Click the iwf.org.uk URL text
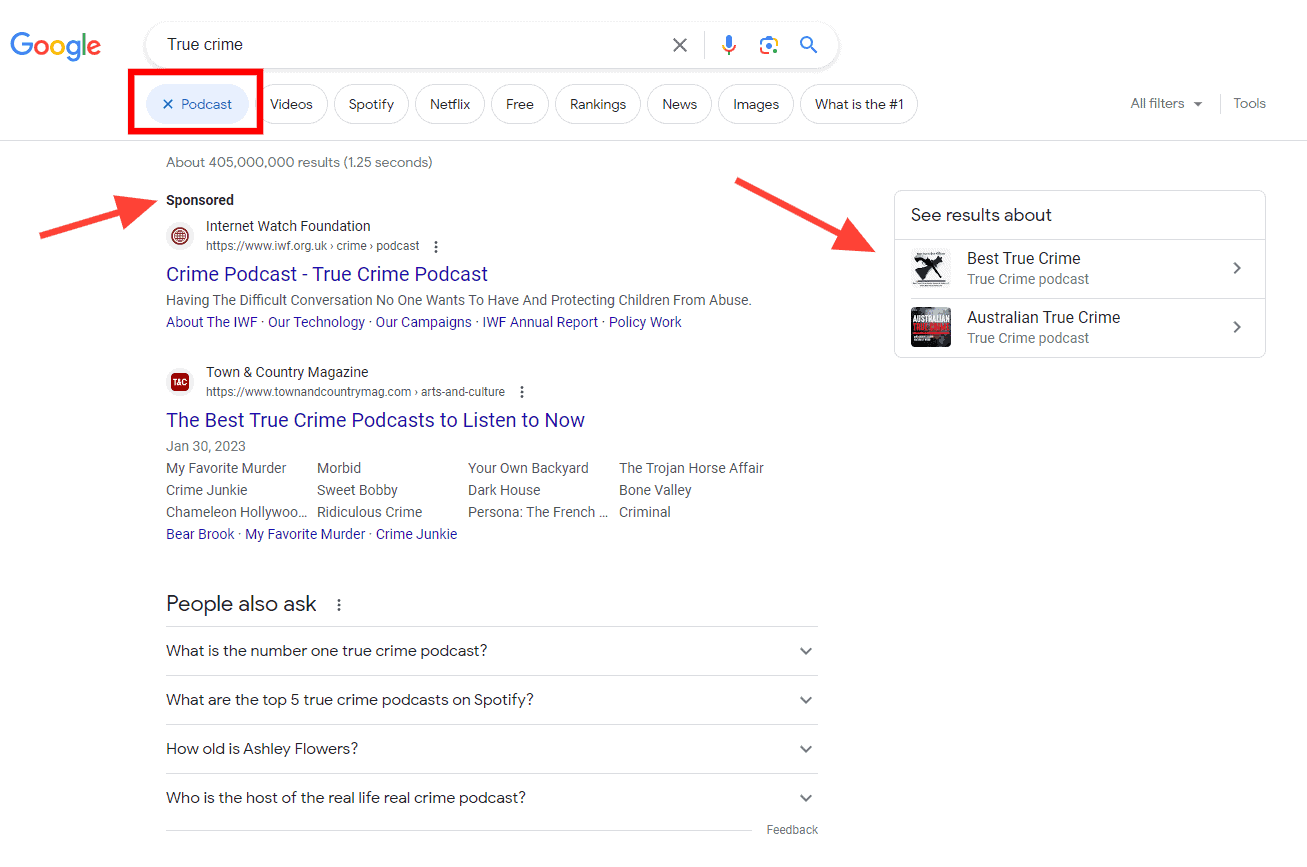The height and width of the screenshot is (867, 1307). tap(313, 246)
